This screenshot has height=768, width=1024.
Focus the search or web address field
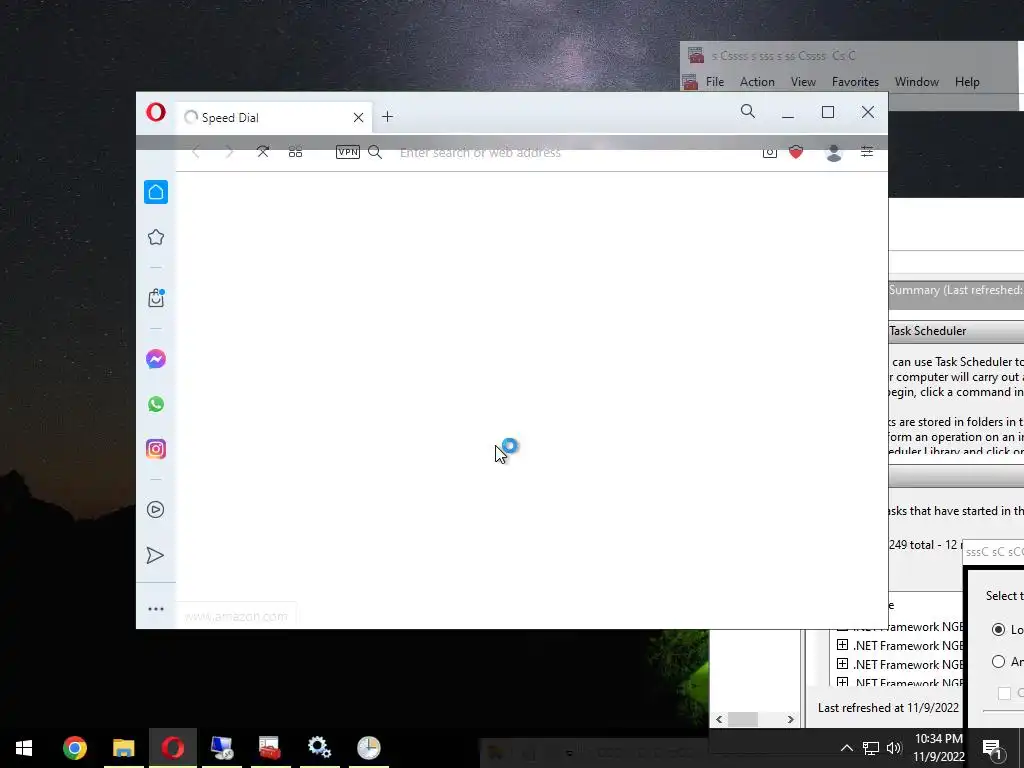click(480, 153)
